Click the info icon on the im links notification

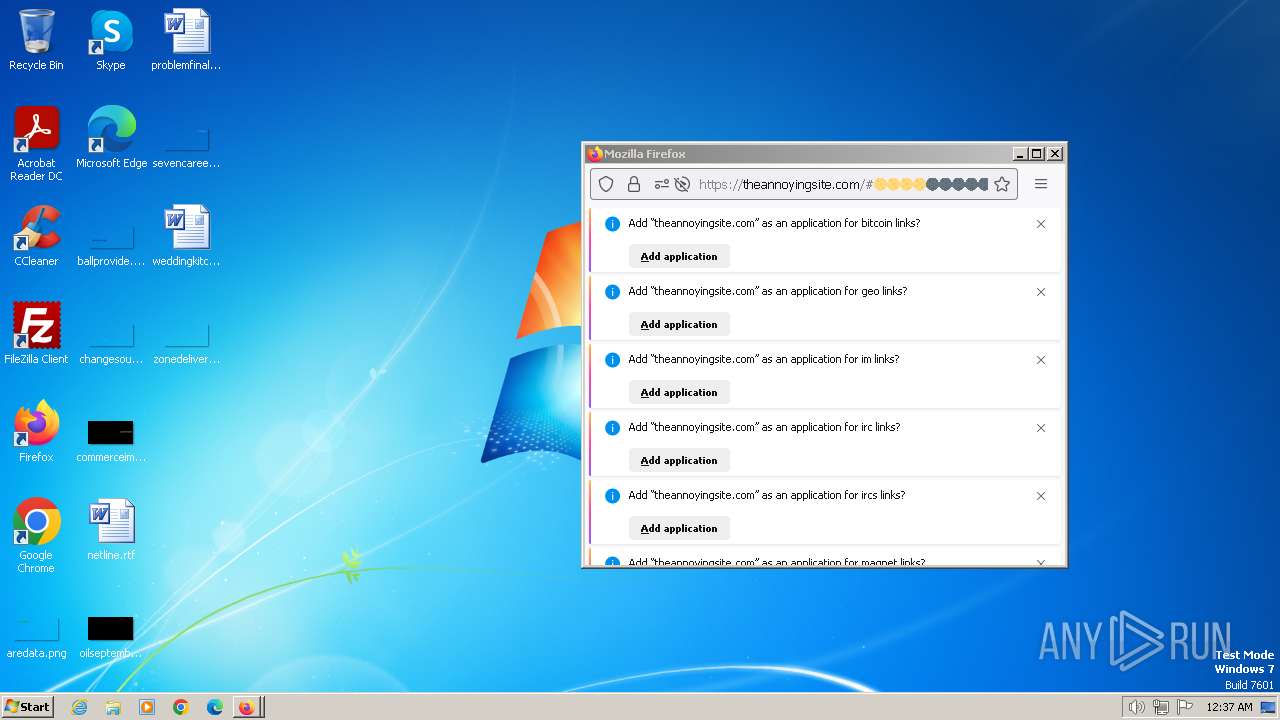click(613, 360)
